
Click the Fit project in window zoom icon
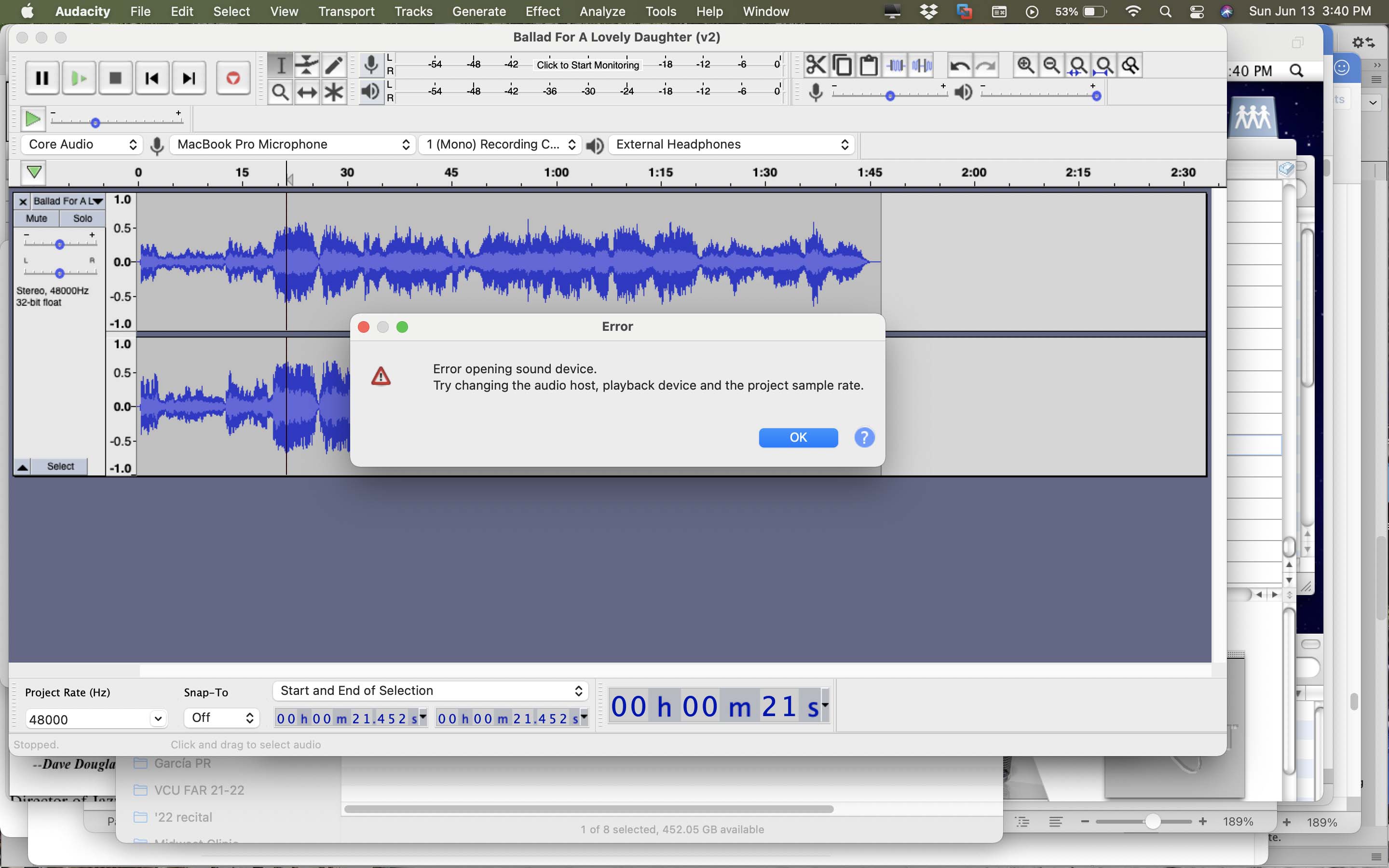(x=1104, y=65)
